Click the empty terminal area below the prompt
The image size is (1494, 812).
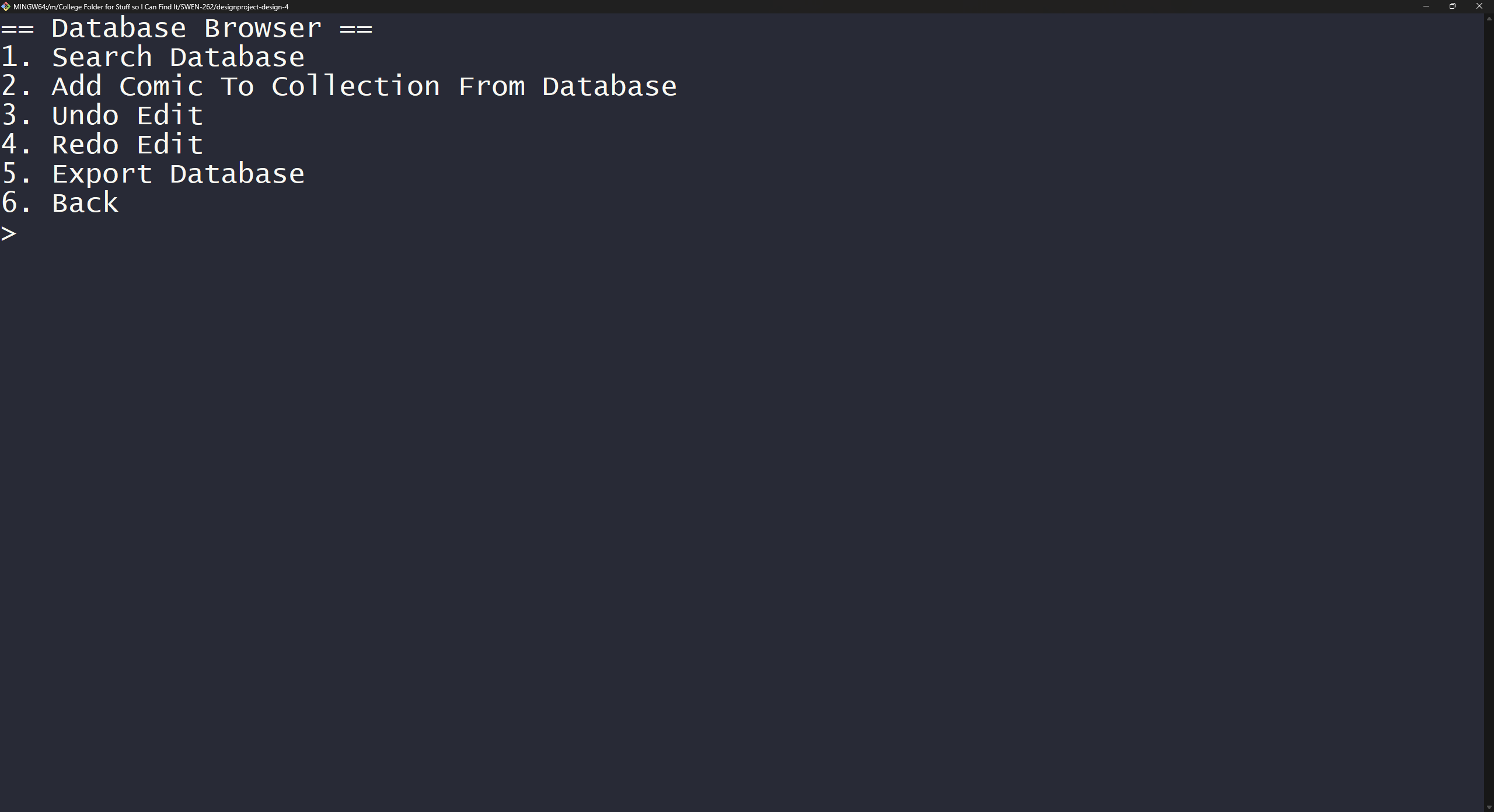click(700, 467)
